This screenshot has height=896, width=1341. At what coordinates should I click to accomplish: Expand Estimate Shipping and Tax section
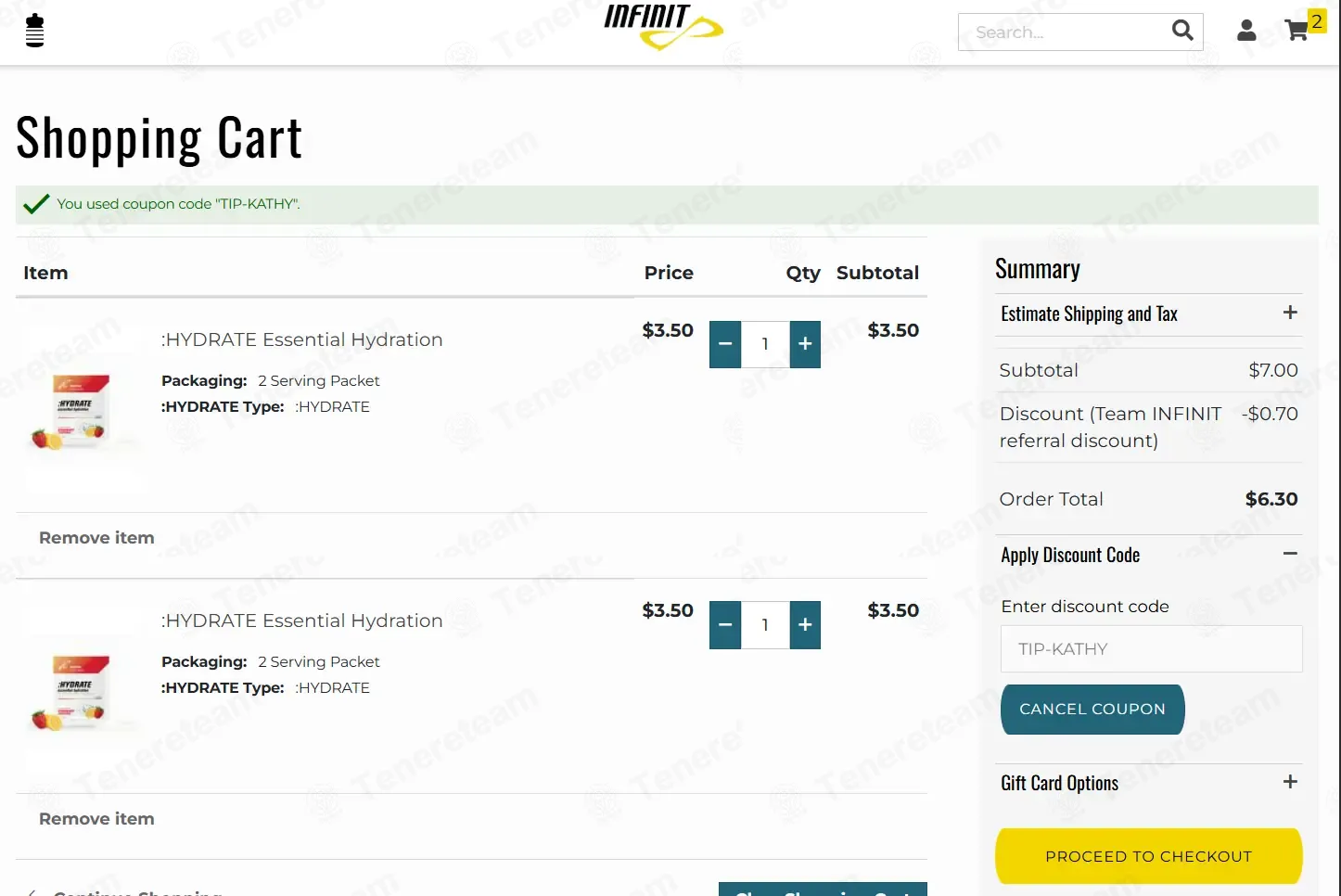[x=1149, y=314]
